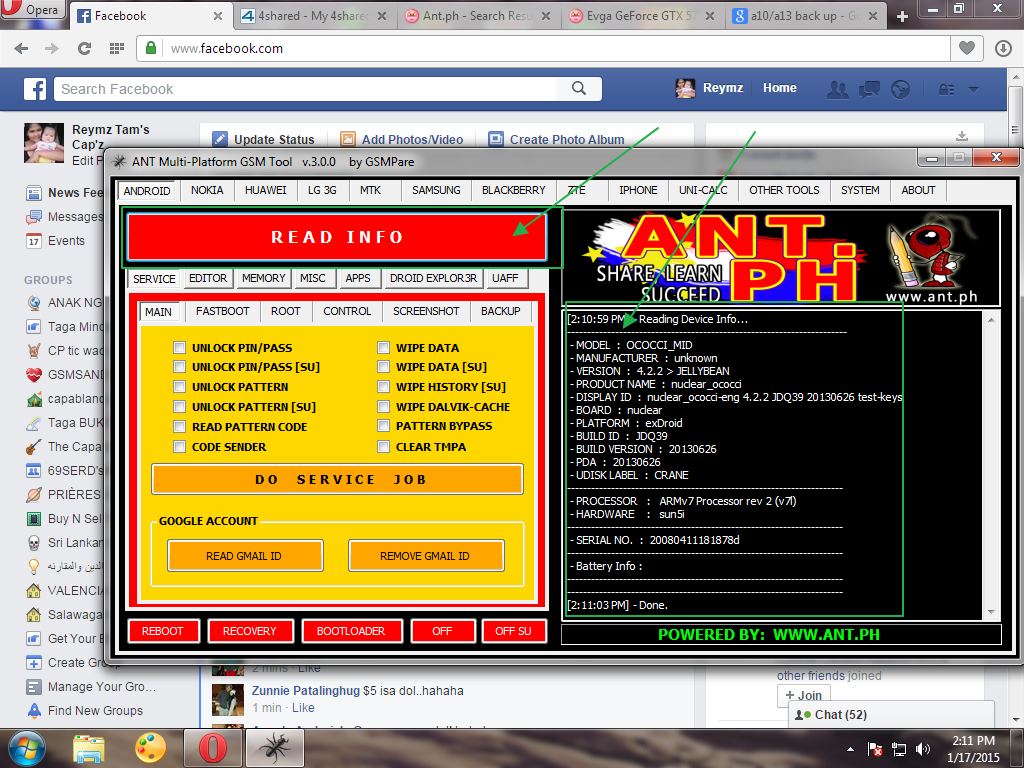Image resolution: width=1024 pixels, height=768 pixels.
Task: Enable the UNLOCK PATTERN checkbox
Action: pyautogui.click(x=180, y=387)
